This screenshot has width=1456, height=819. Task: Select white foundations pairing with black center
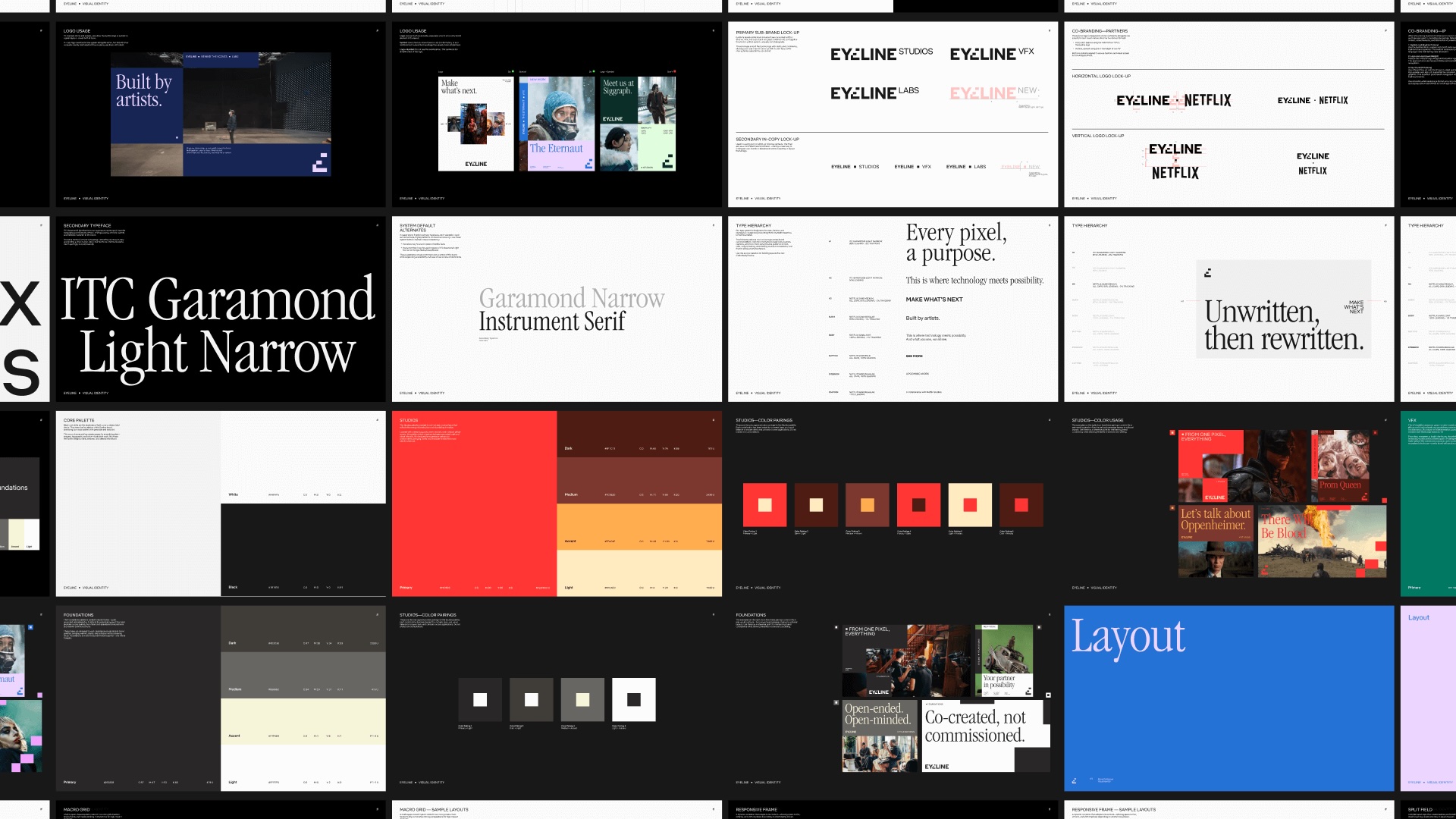(x=634, y=699)
